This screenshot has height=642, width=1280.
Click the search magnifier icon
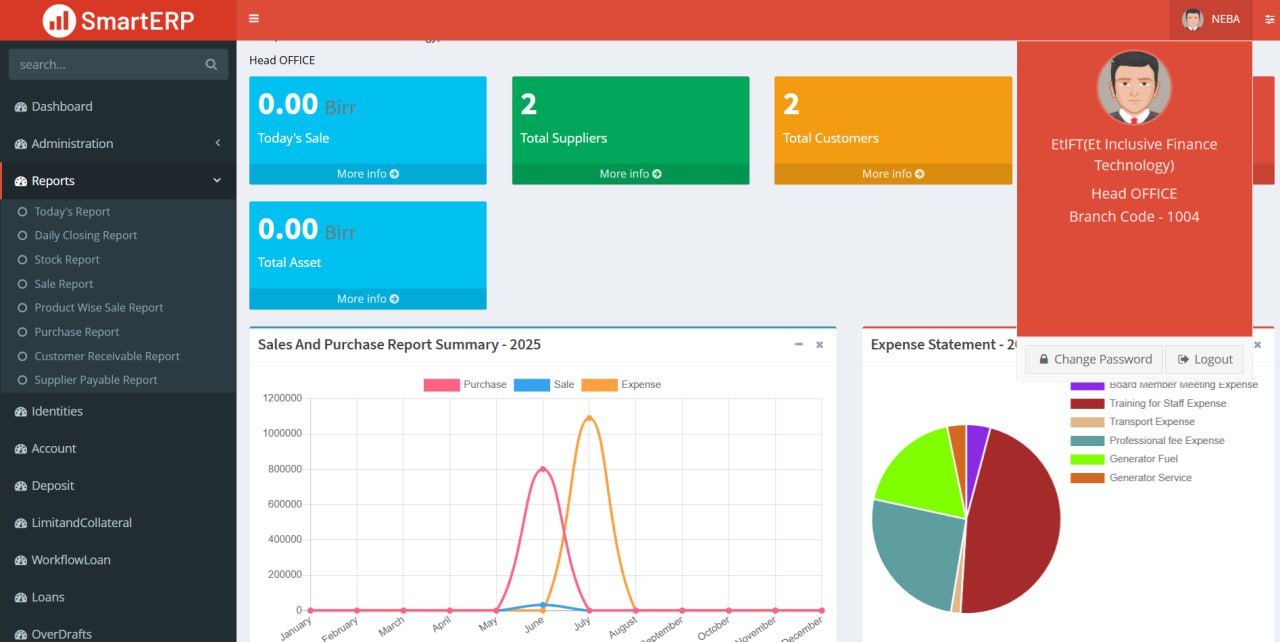click(x=211, y=64)
